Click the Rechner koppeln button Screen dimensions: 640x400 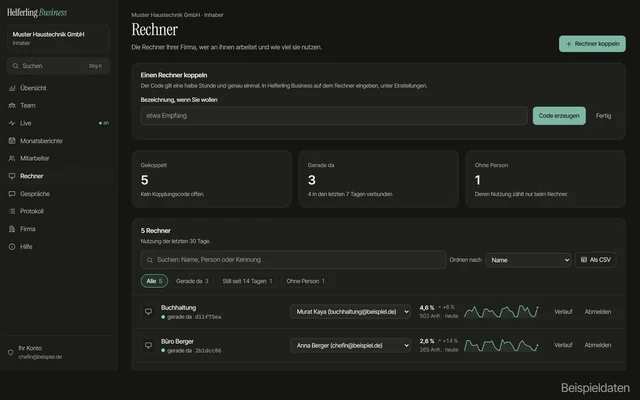(x=592, y=44)
